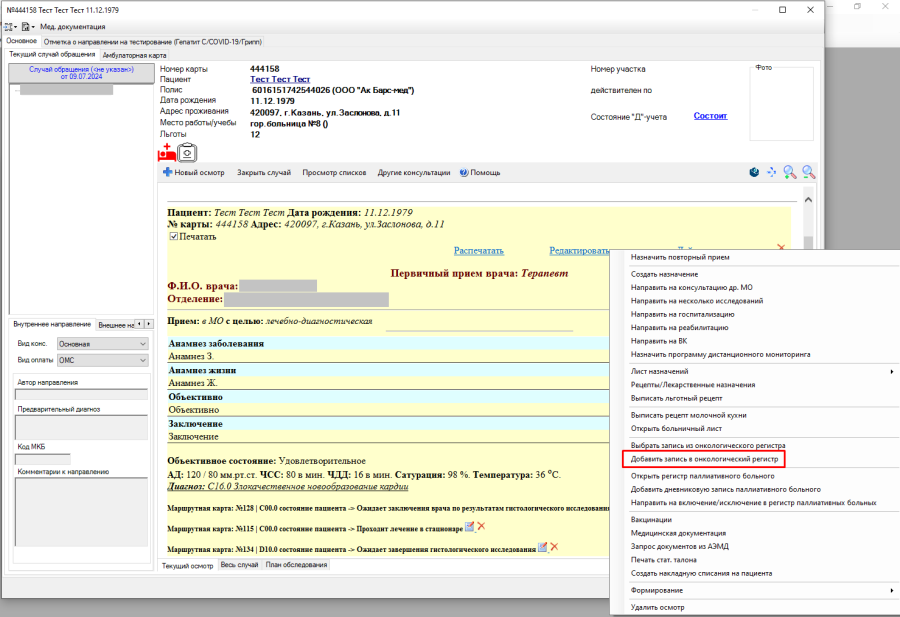900x617 pixels.
Task: Click the Новый осмотр button
Action: point(194,172)
